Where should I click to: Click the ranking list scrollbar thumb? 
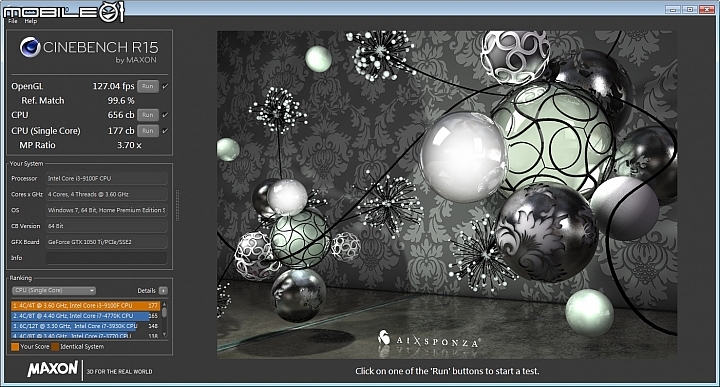pyautogui.click(x=164, y=312)
